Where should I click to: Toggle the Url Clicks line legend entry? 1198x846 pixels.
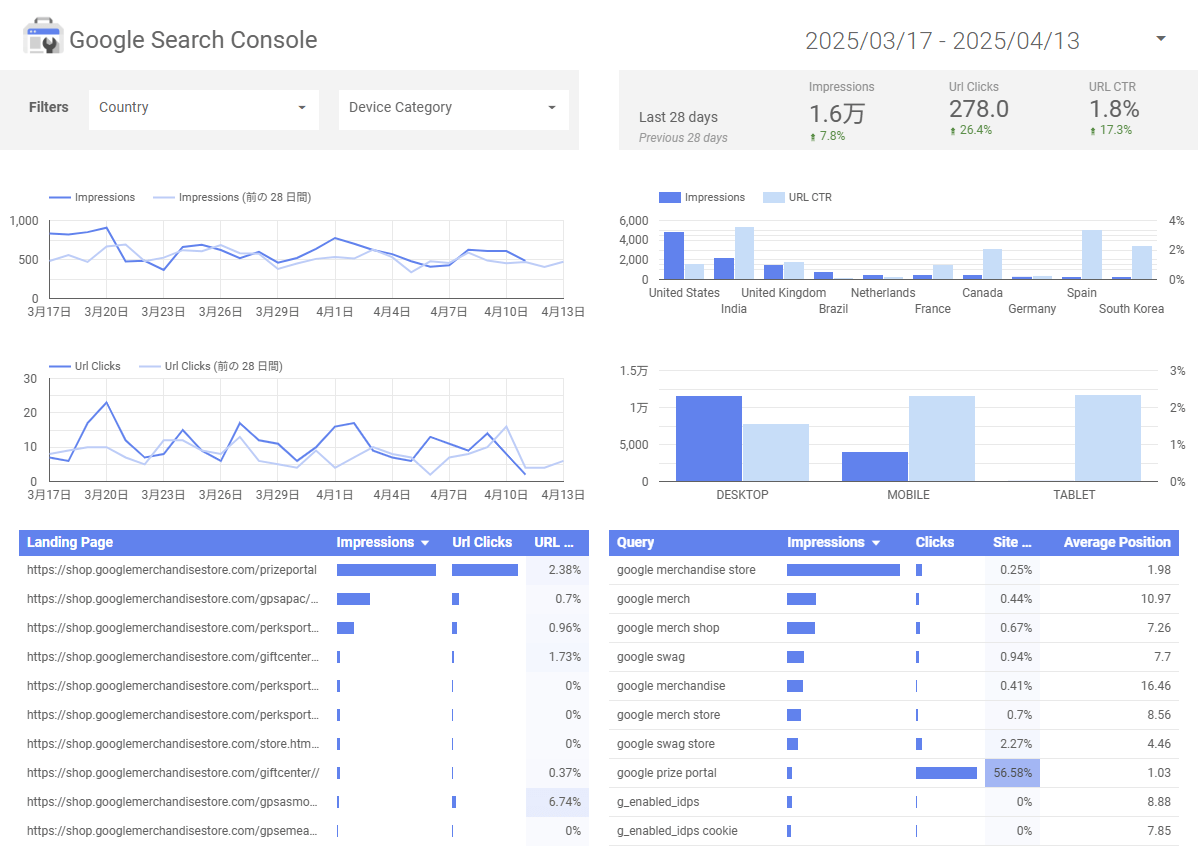[x=85, y=366]
